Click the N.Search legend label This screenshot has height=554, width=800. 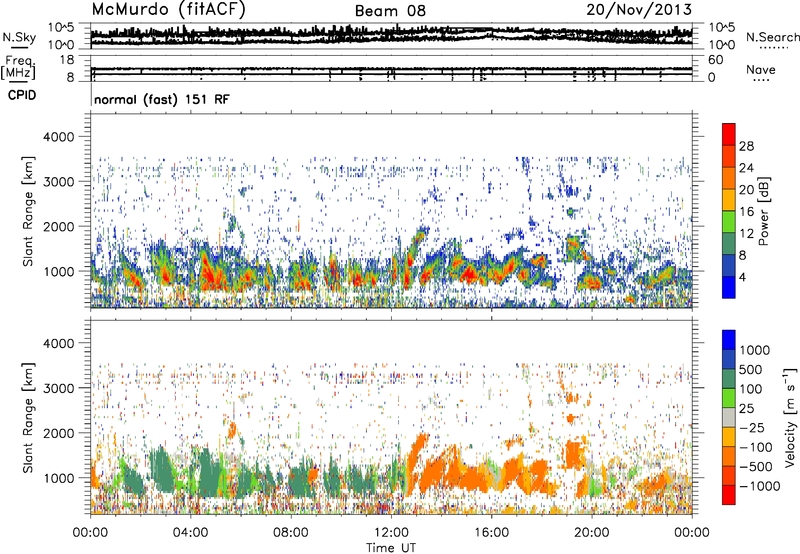click(x=772, y=37)
